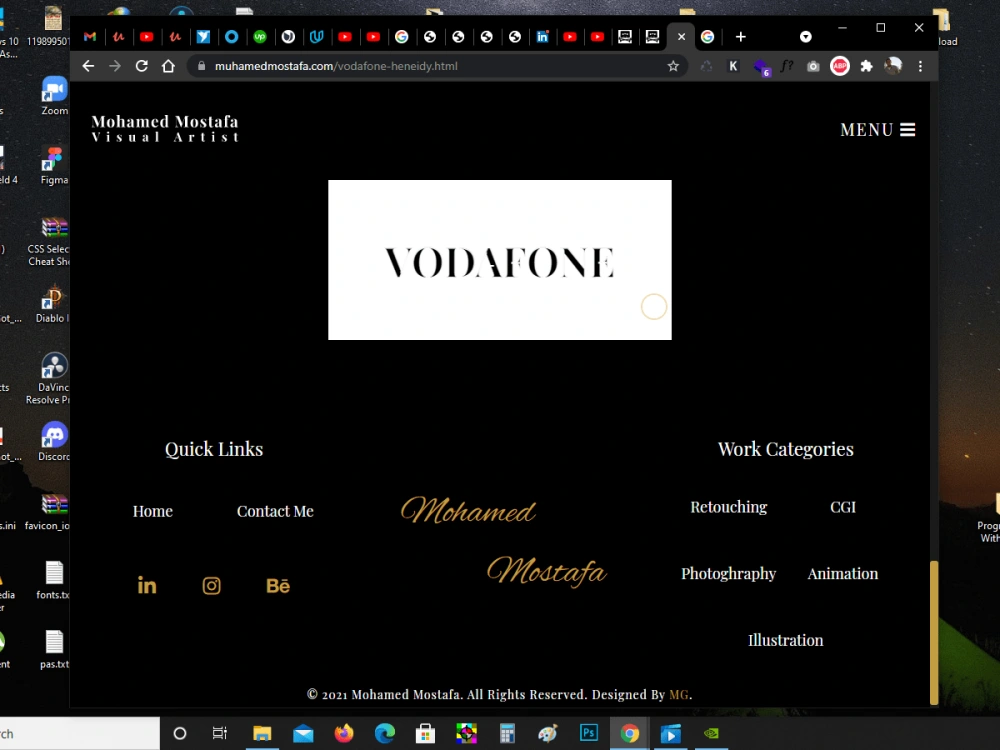Switch to the blue U-logo tab
The height and width of the screenshot is (750, 1000).
(x=316, y=37)
